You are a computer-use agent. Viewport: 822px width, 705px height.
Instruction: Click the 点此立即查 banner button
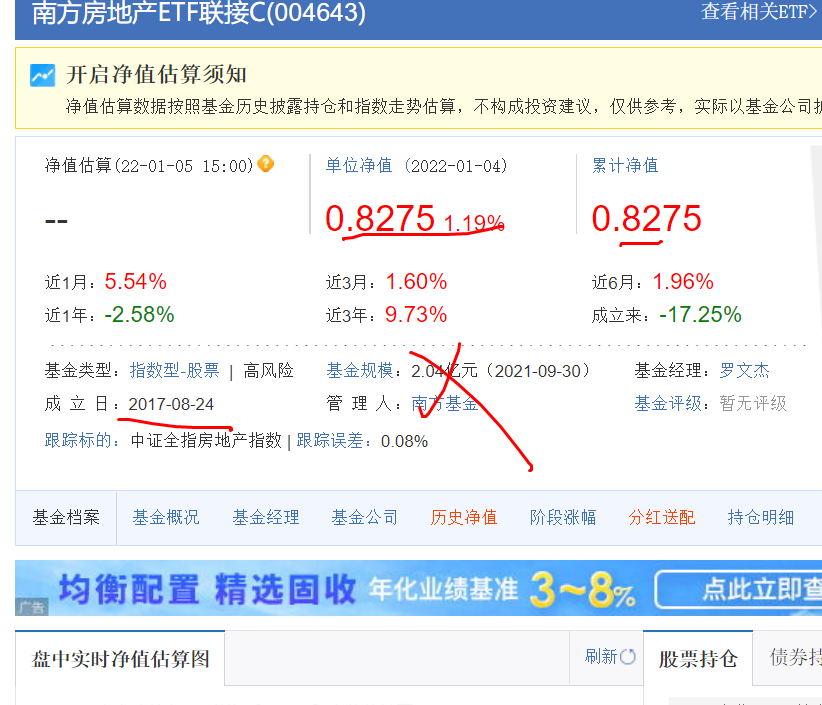(x=739, y=589)
